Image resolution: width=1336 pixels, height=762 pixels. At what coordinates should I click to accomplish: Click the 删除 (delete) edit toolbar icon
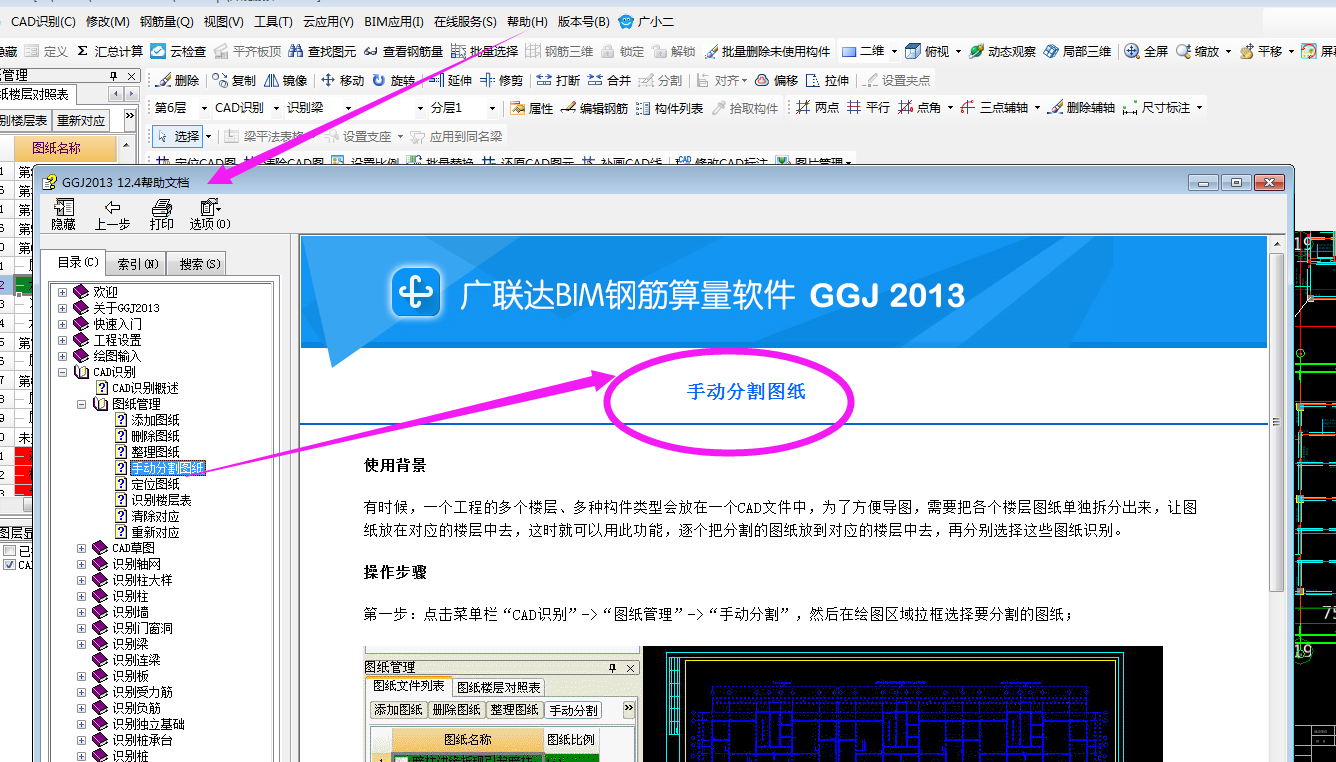(164, 80)
